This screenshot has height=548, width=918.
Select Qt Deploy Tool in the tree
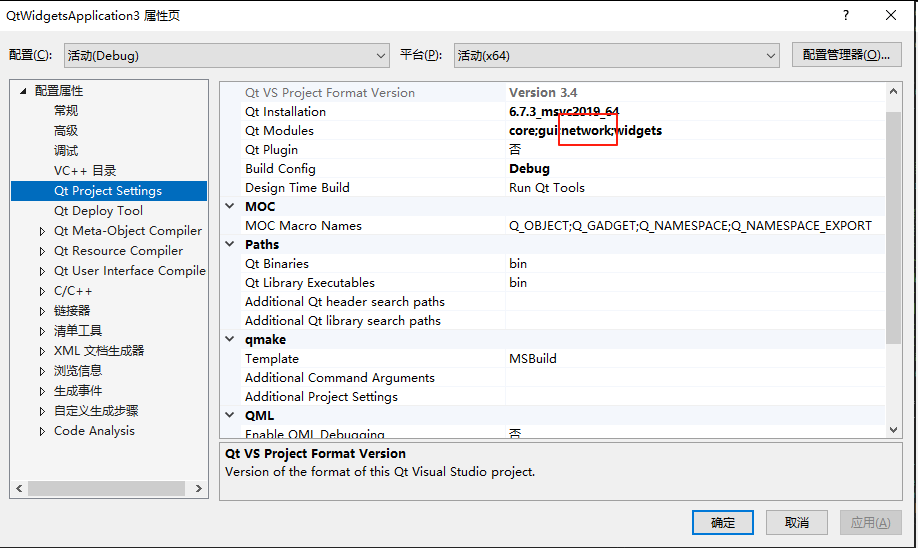pyautogui.click(x=98, y=211)
